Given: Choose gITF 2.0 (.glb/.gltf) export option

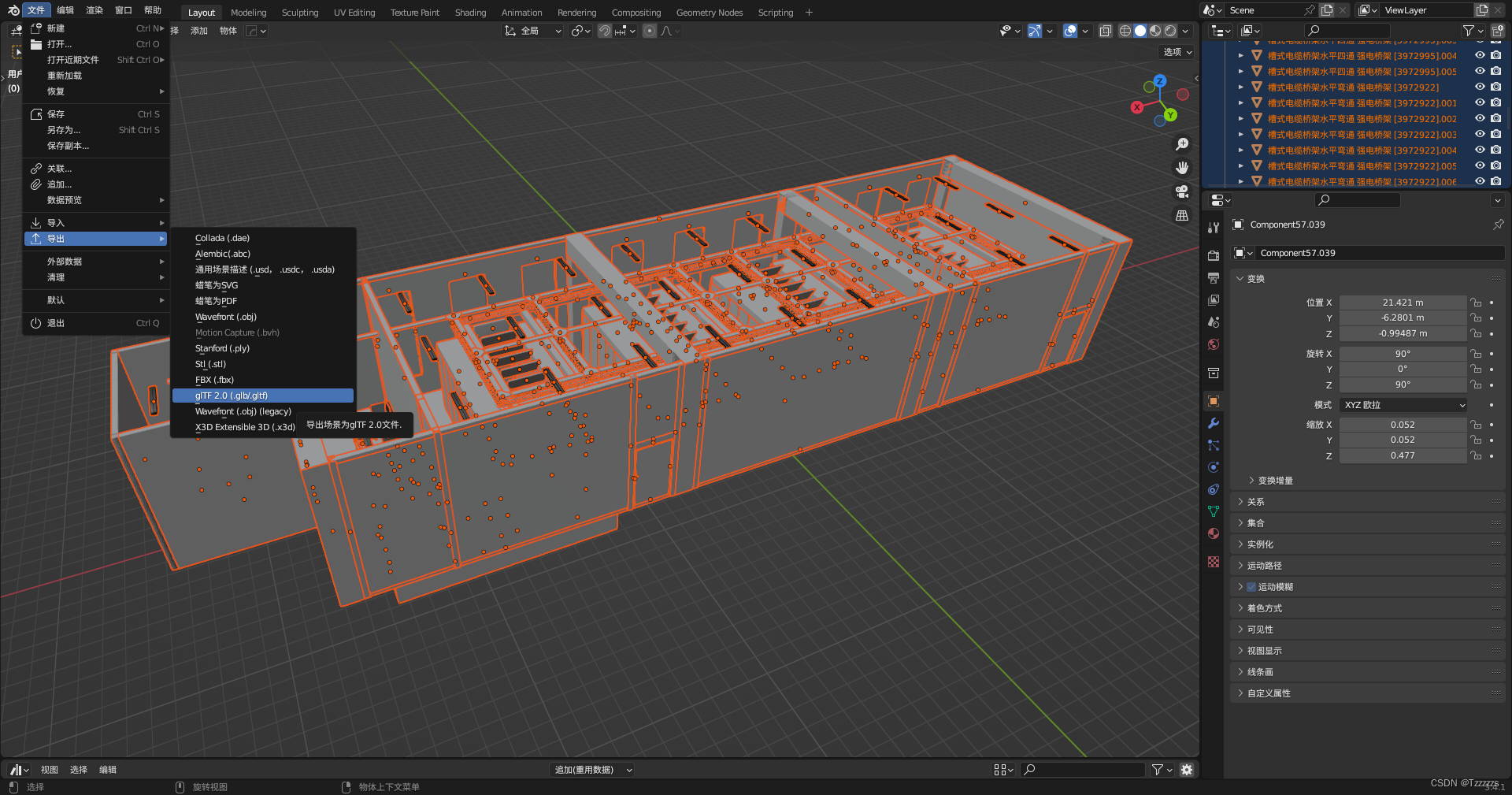Looking at the screenshot, I should (232, 395).
